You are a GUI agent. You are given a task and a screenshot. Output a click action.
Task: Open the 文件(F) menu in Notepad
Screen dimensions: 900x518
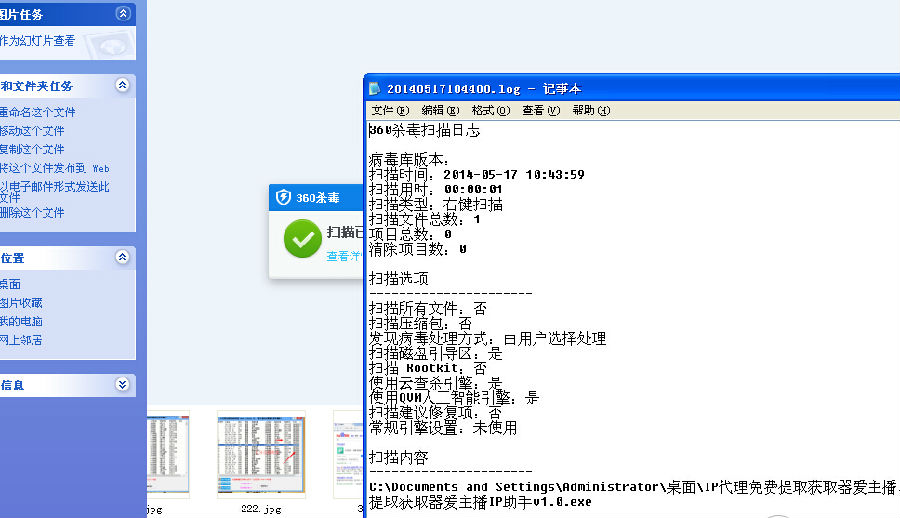click(x=390, y=110)
